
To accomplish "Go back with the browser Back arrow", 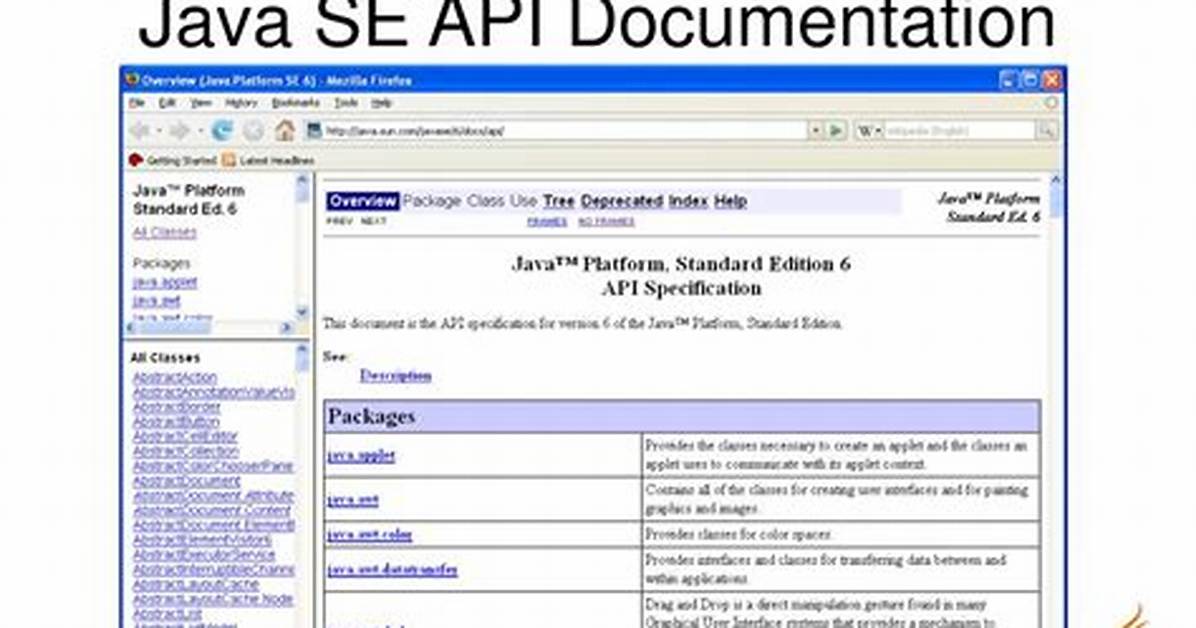I will click(140, 131).
